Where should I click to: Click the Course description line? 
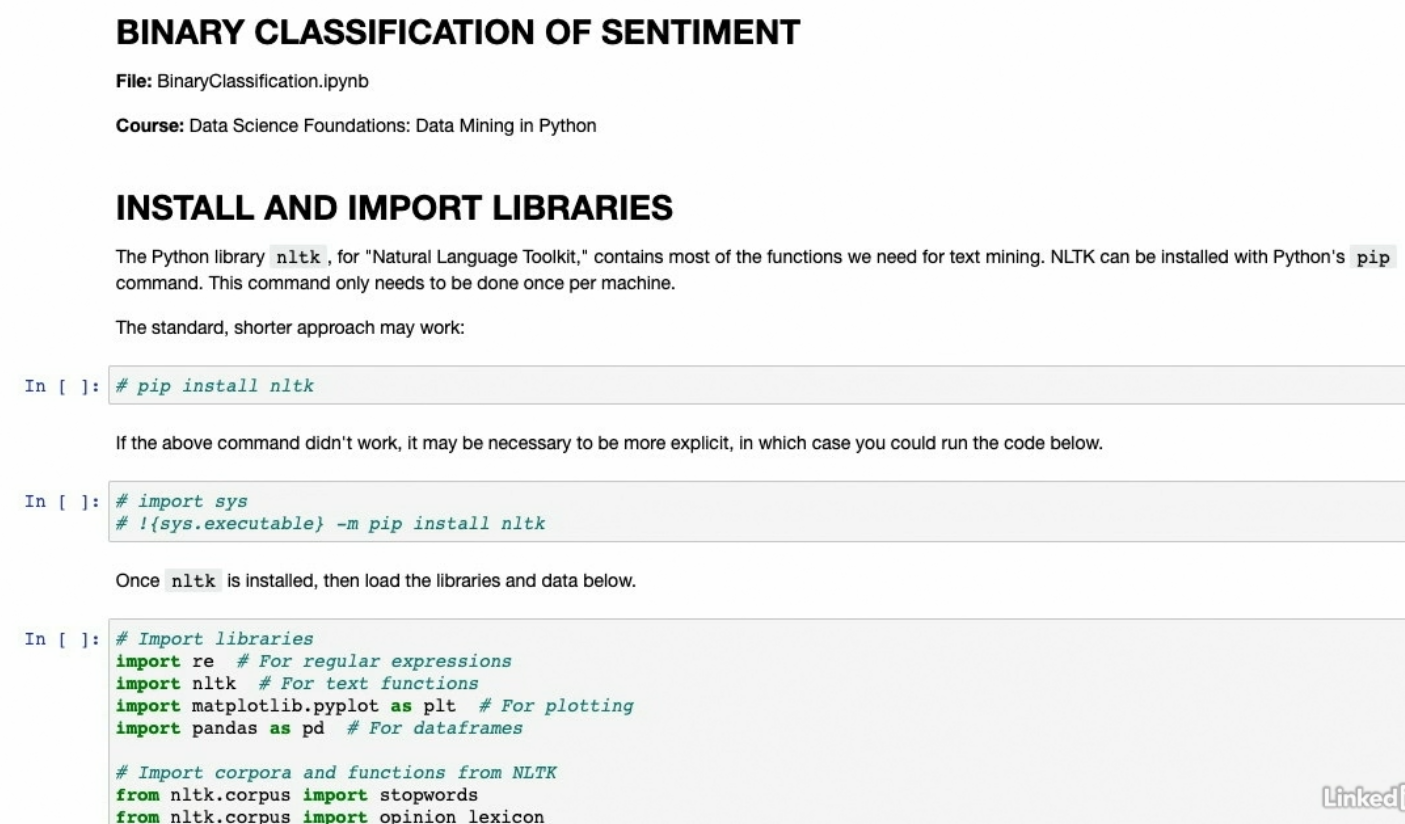(356, 126)
